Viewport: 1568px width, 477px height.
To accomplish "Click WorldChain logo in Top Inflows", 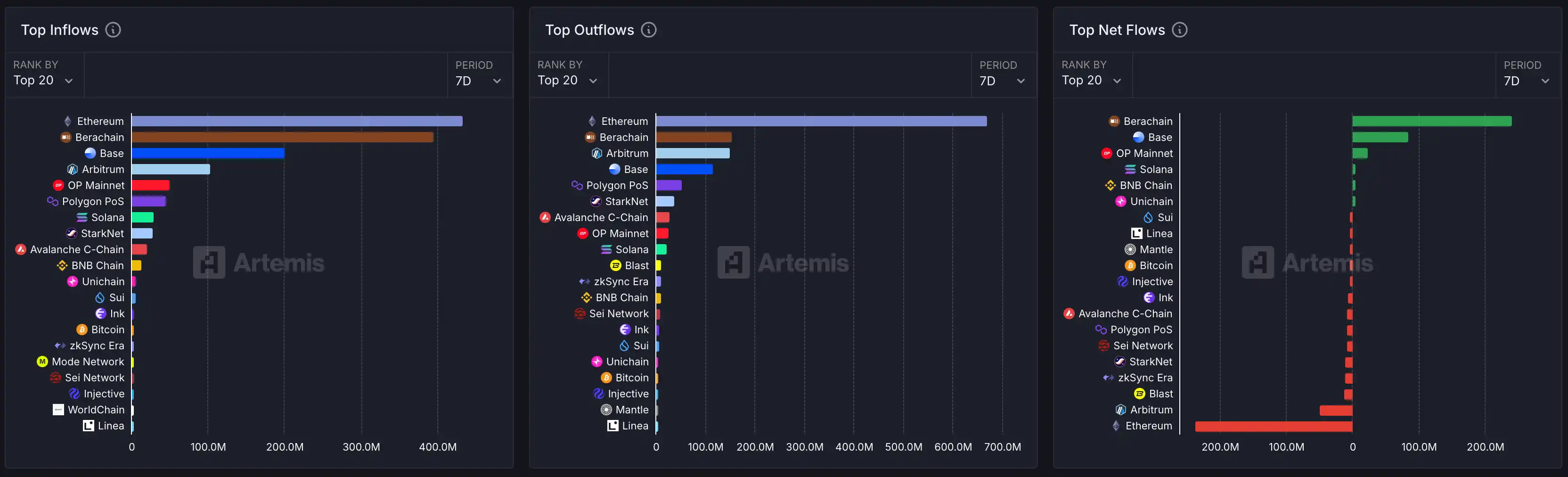I will point(58,410).
